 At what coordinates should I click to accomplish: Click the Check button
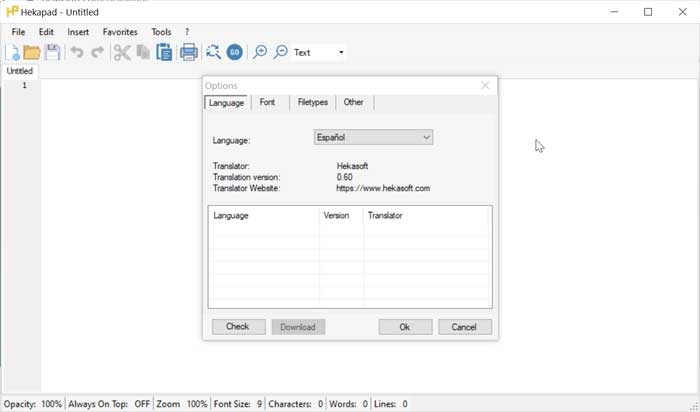coord(239,327)
